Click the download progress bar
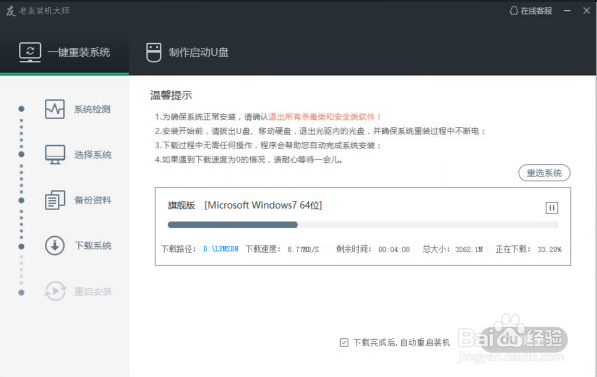597x377 pixels. point(363,225)
